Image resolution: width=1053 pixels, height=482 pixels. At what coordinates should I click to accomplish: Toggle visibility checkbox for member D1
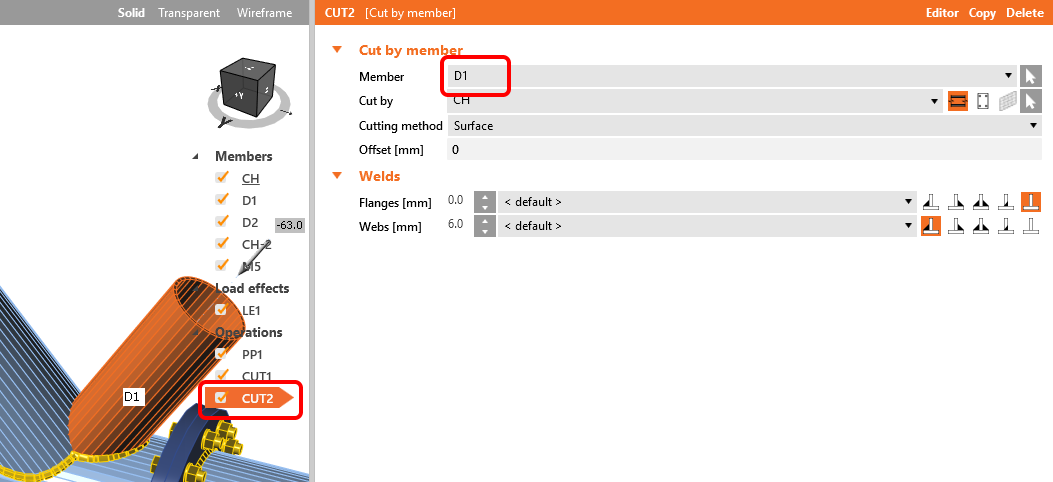(x=222, y=199)
